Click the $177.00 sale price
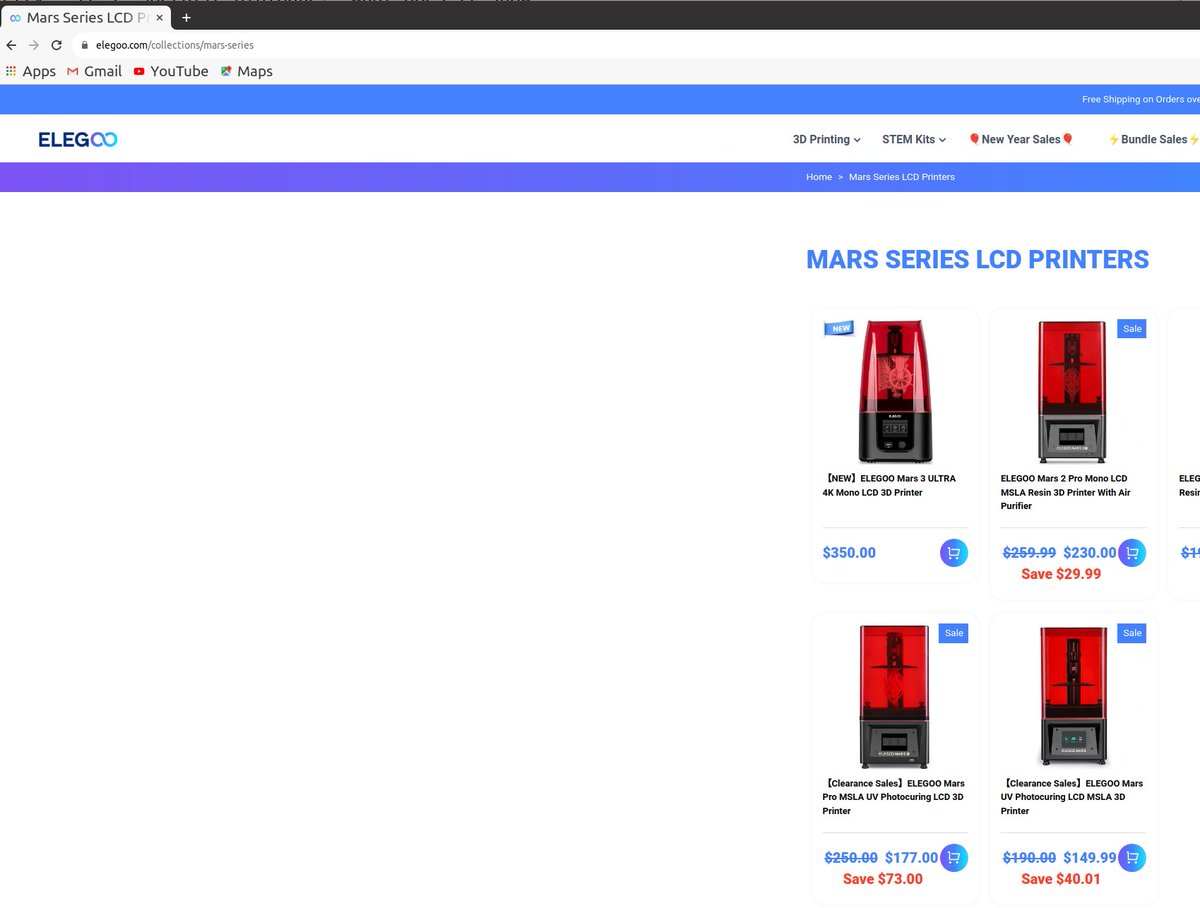Image resolution: width=1200 pixels, height=908 pixels. pyautogui.click(x=912, y=858)
